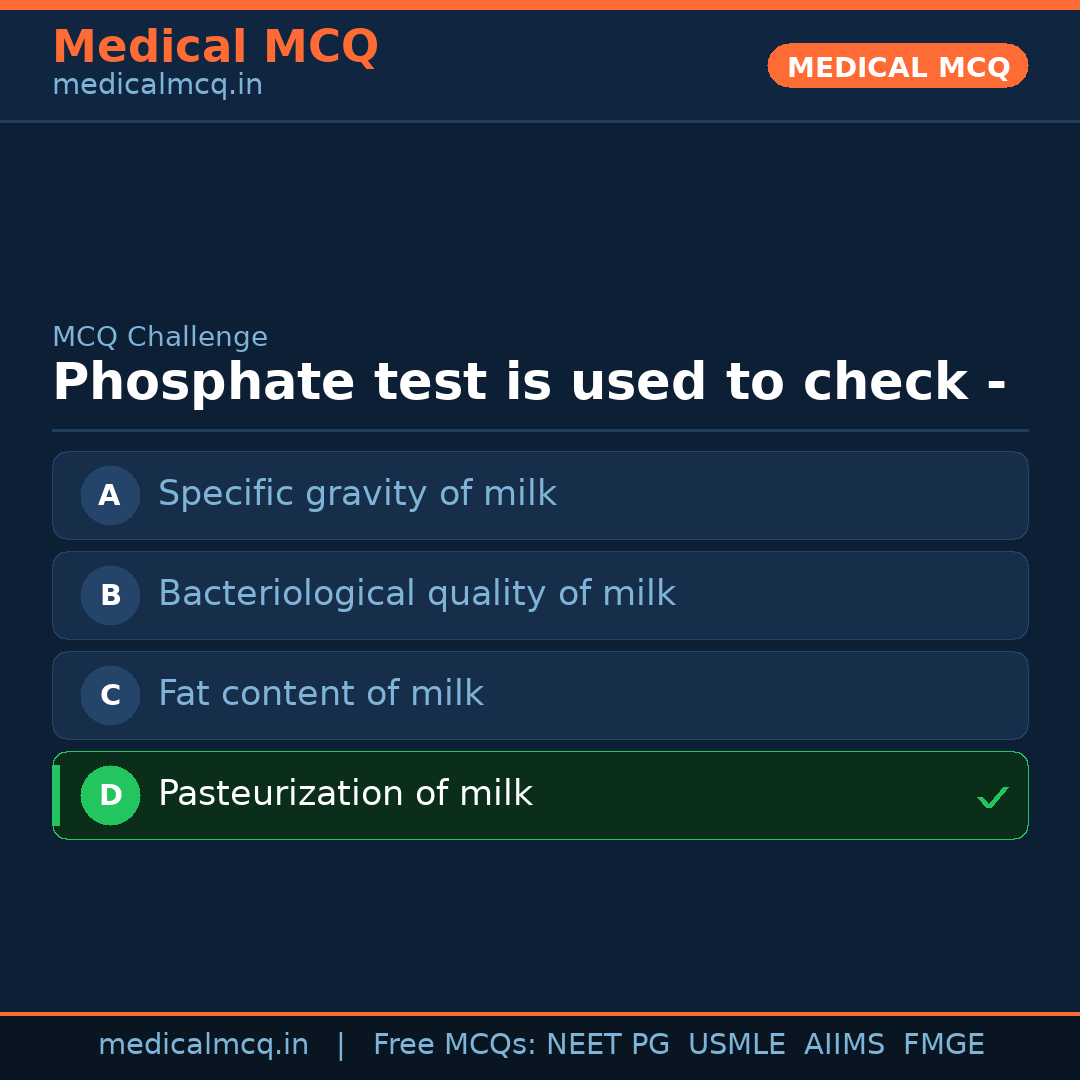
Task: Click the green letter D circle
Action: [110, 795]
